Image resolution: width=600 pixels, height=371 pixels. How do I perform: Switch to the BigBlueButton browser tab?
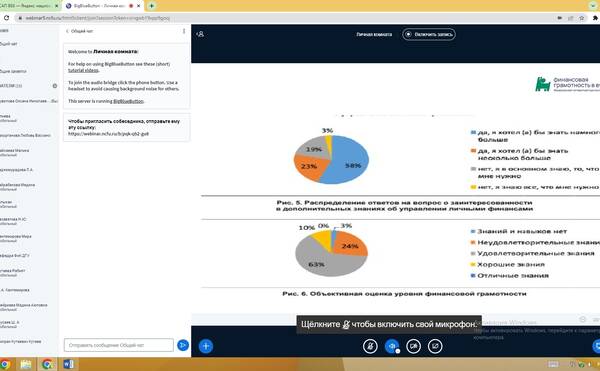(100, 6)
